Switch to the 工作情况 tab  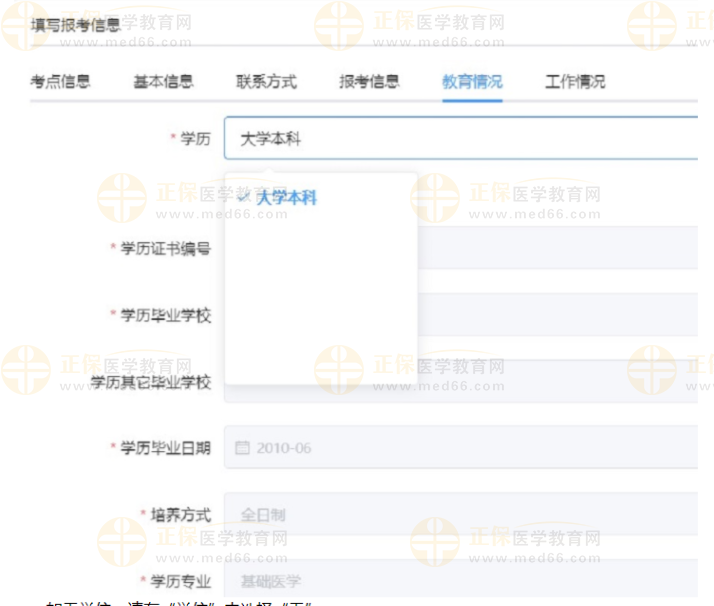coord(575,82)
